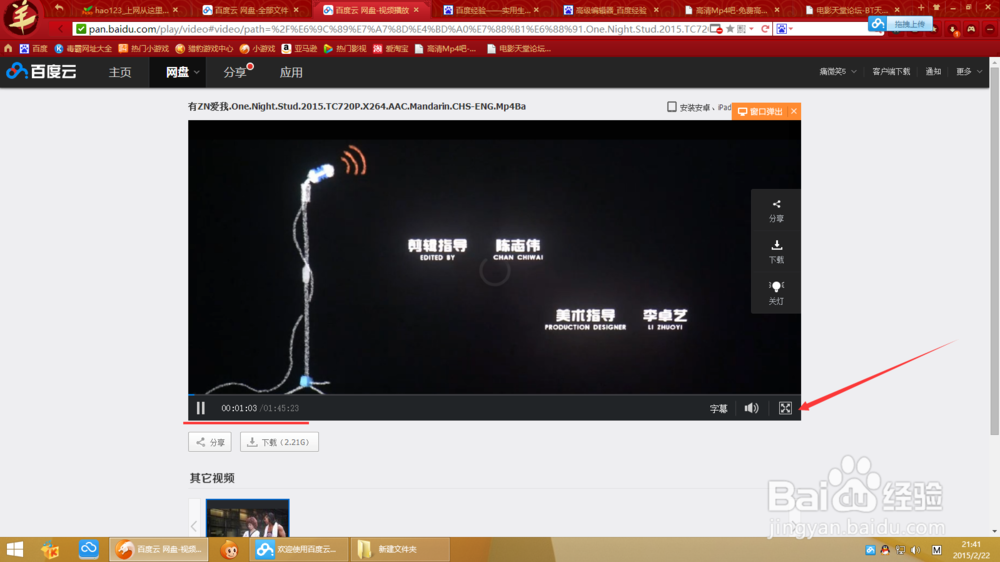Expand the 更多 dropdown menu
The height and width of the screenshot is (562, 1000).
(969, 71)
